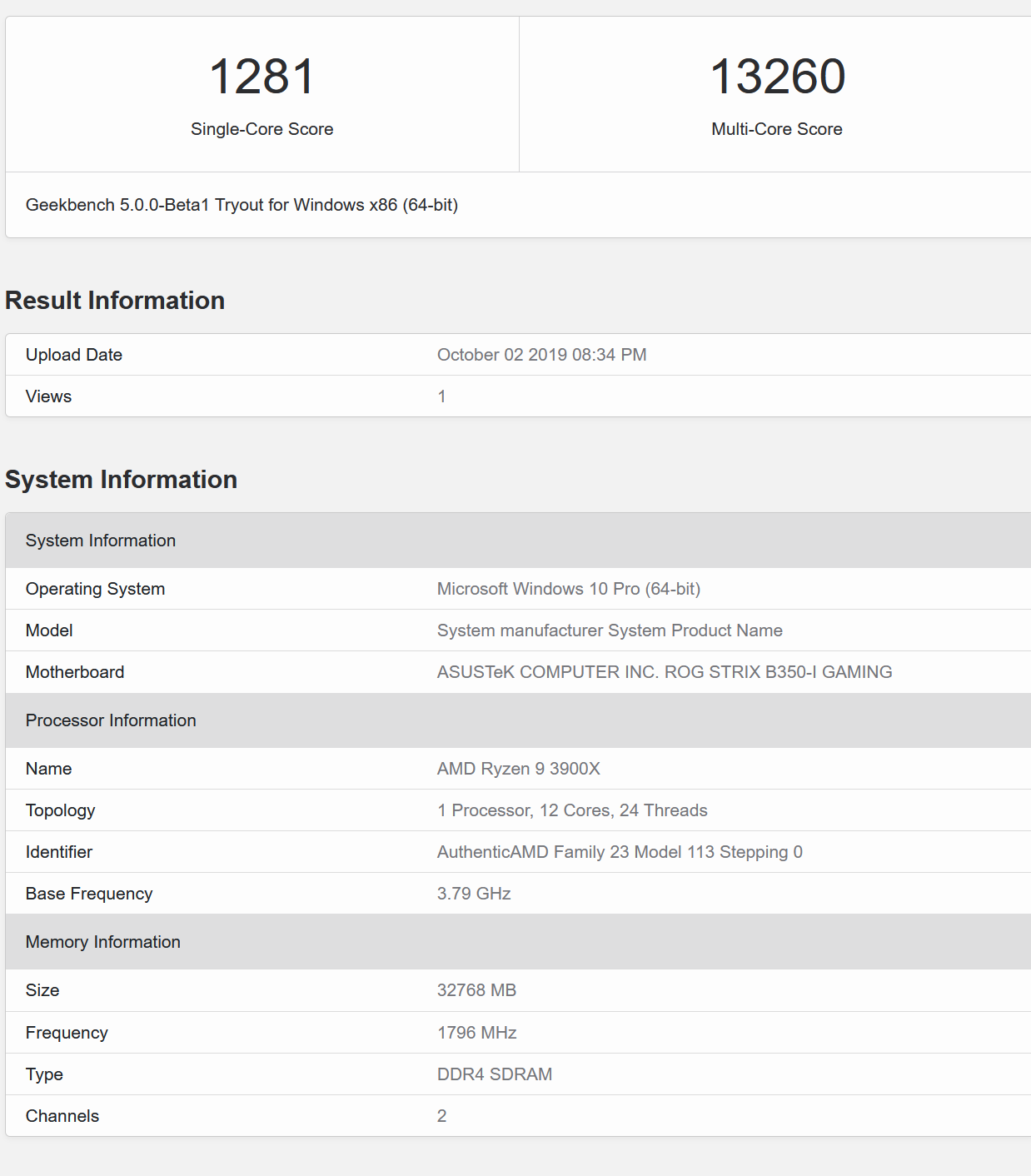The height and width of the screenshot is (1176, 1031).
Task: Click System manufacturer System Product Name value
Action: point(610,630)
